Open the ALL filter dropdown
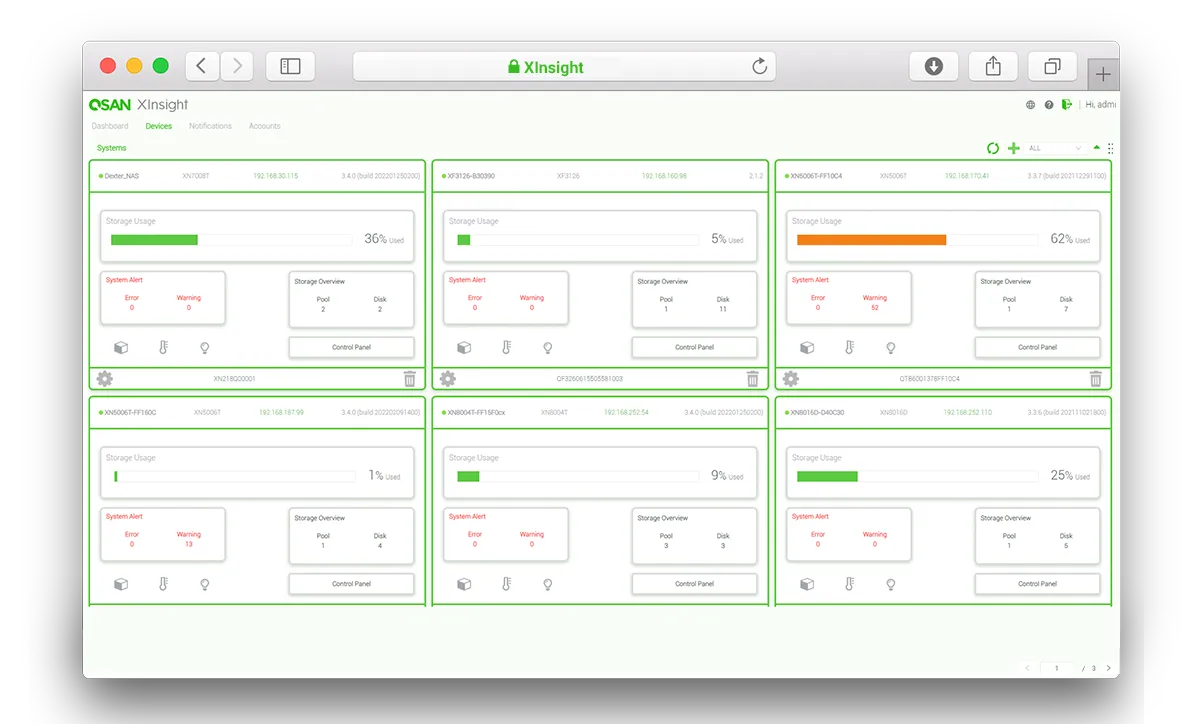Screen dimensions: 1200x724 click(1054, 148)
